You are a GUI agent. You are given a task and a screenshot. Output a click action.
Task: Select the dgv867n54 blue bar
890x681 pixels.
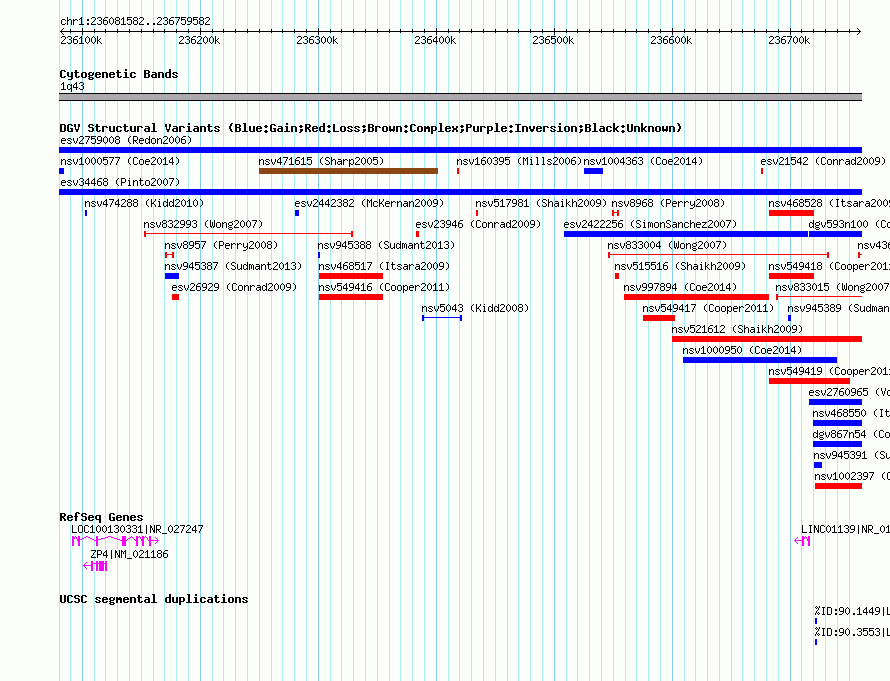(837, 444)
